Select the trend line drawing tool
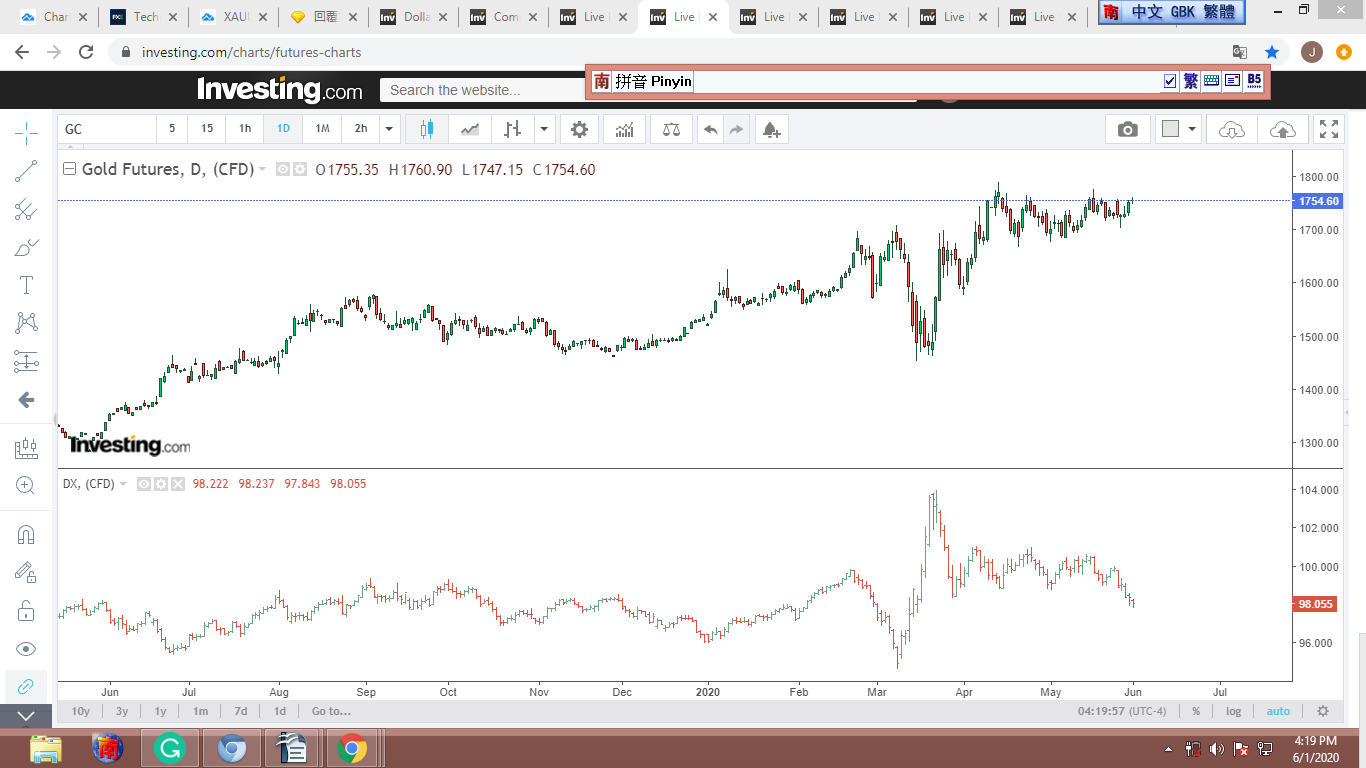 [x=26, y=171]
